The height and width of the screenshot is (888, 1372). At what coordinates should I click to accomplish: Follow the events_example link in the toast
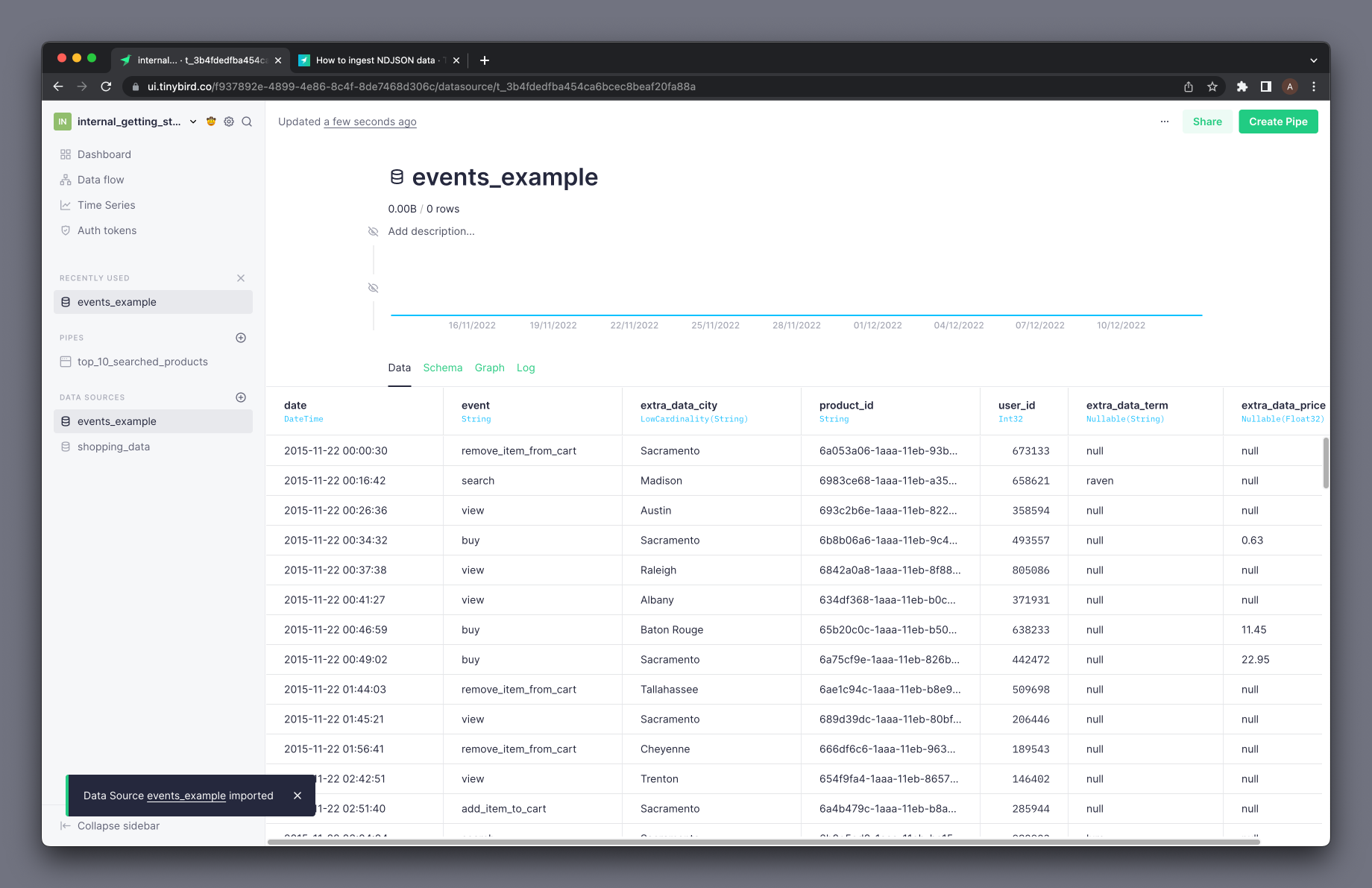[186, 796]
